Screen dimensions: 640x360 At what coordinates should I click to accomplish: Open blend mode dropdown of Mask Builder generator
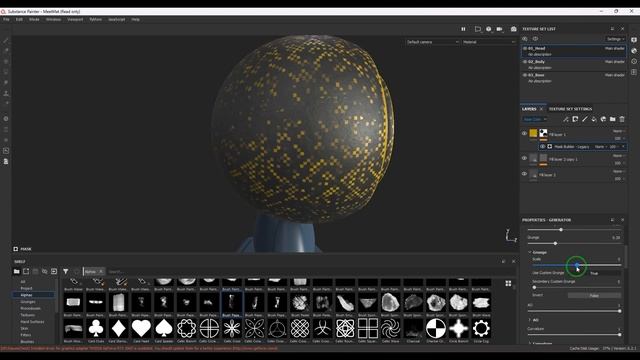pyautogui.click(x=600, y=147)
